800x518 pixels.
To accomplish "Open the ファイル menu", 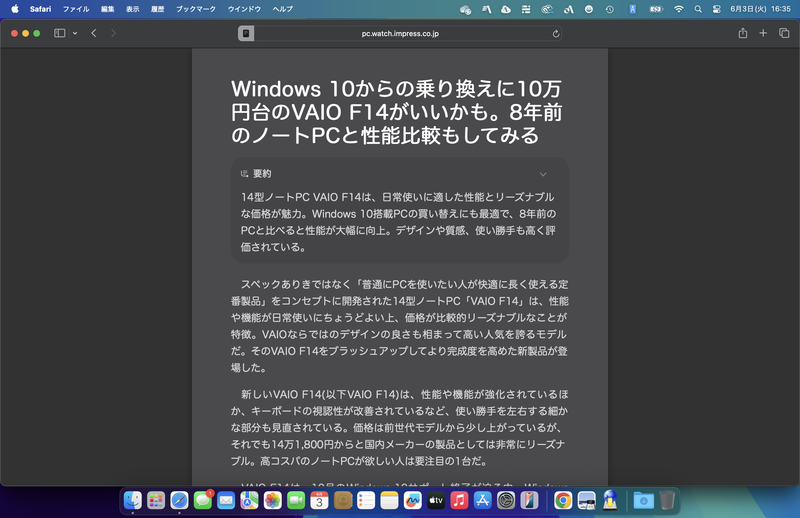I will click(76, 9).
